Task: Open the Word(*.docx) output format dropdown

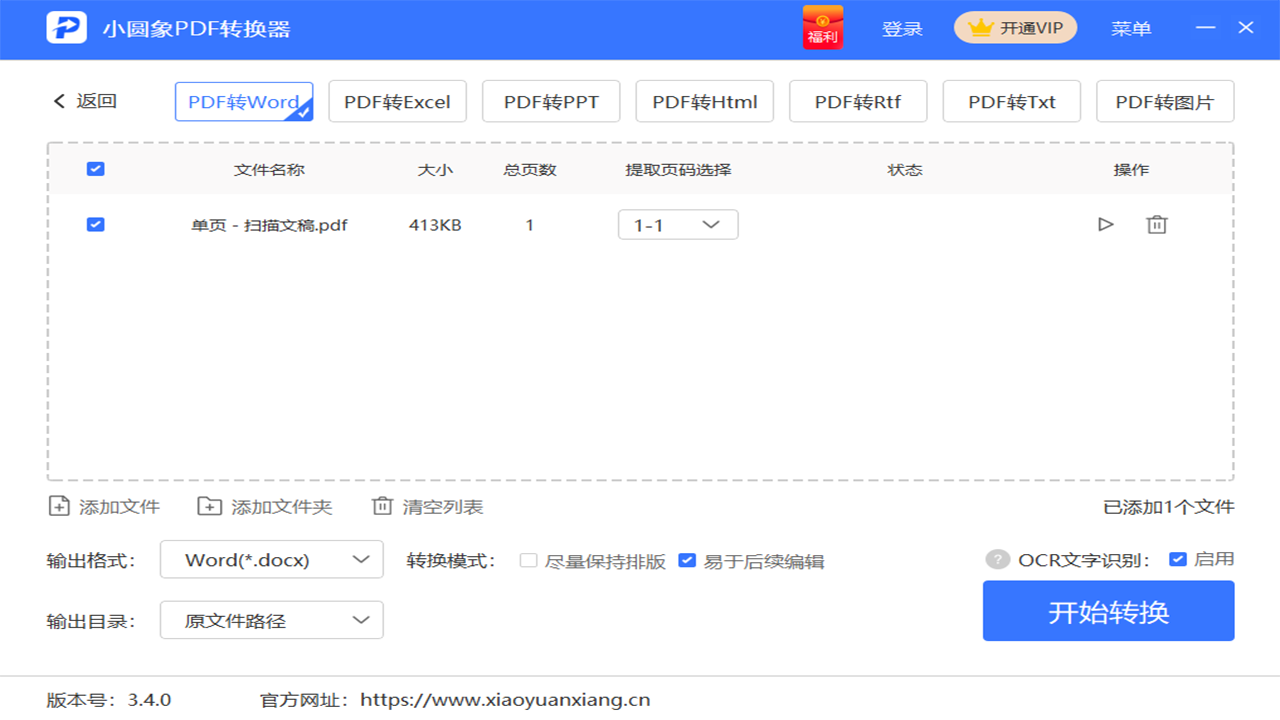Action: point(271,559)
